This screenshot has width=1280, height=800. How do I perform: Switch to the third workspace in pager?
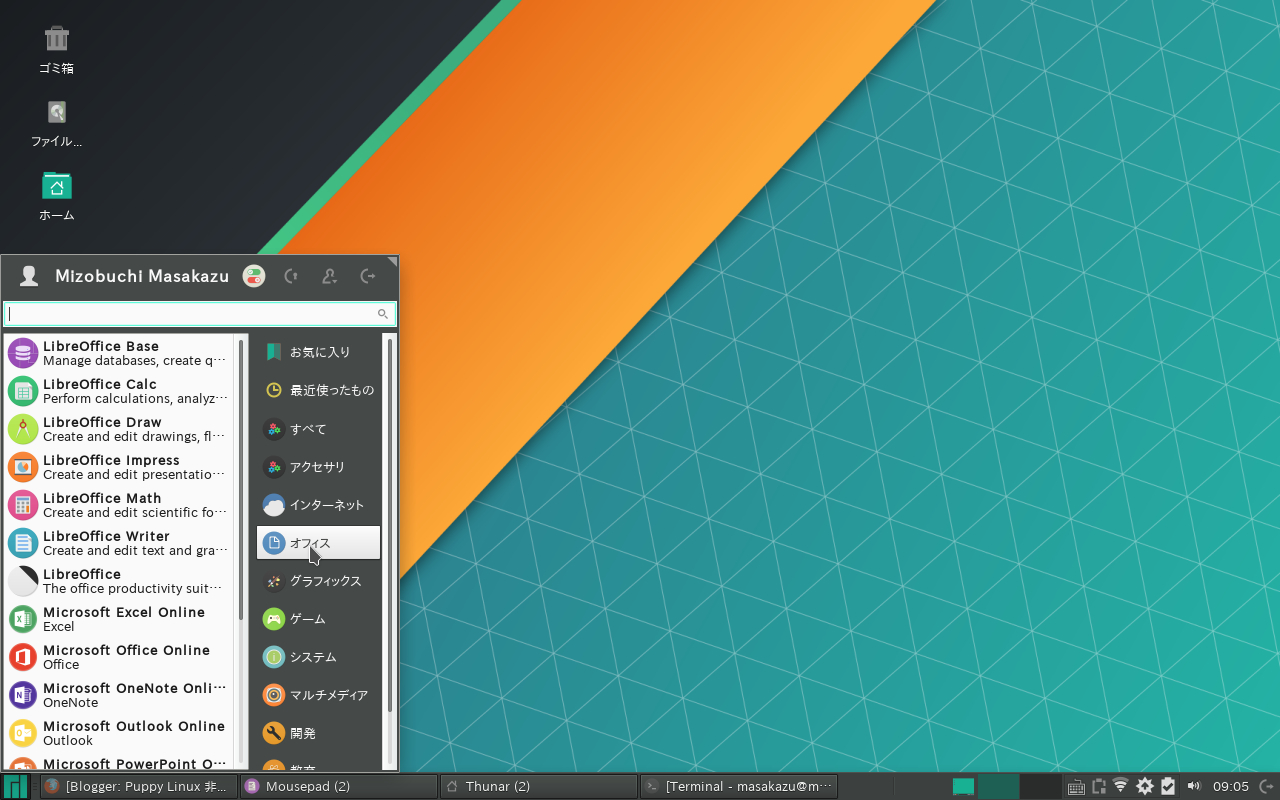[1040, 786]
